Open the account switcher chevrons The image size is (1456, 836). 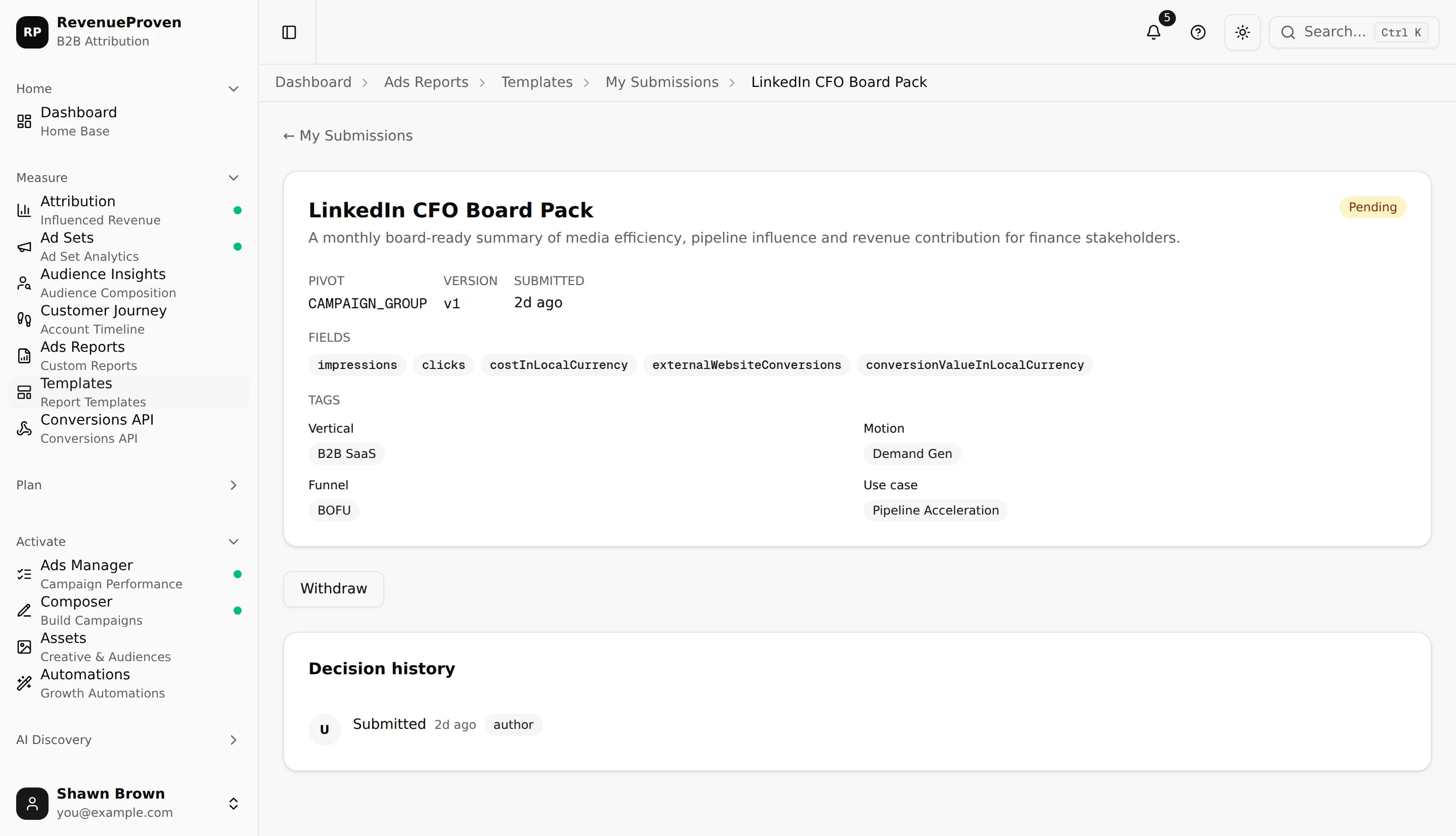tap(233, 803)
